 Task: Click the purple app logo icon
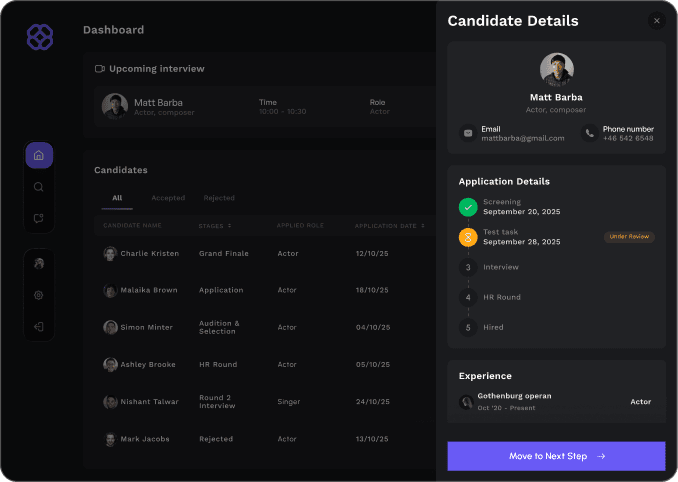(x=40, y=37)
